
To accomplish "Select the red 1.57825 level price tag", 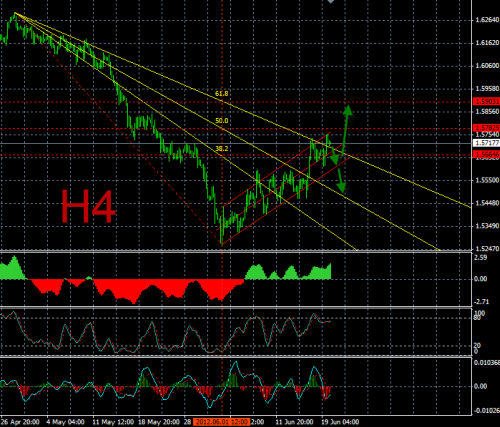I will [486, 128].
